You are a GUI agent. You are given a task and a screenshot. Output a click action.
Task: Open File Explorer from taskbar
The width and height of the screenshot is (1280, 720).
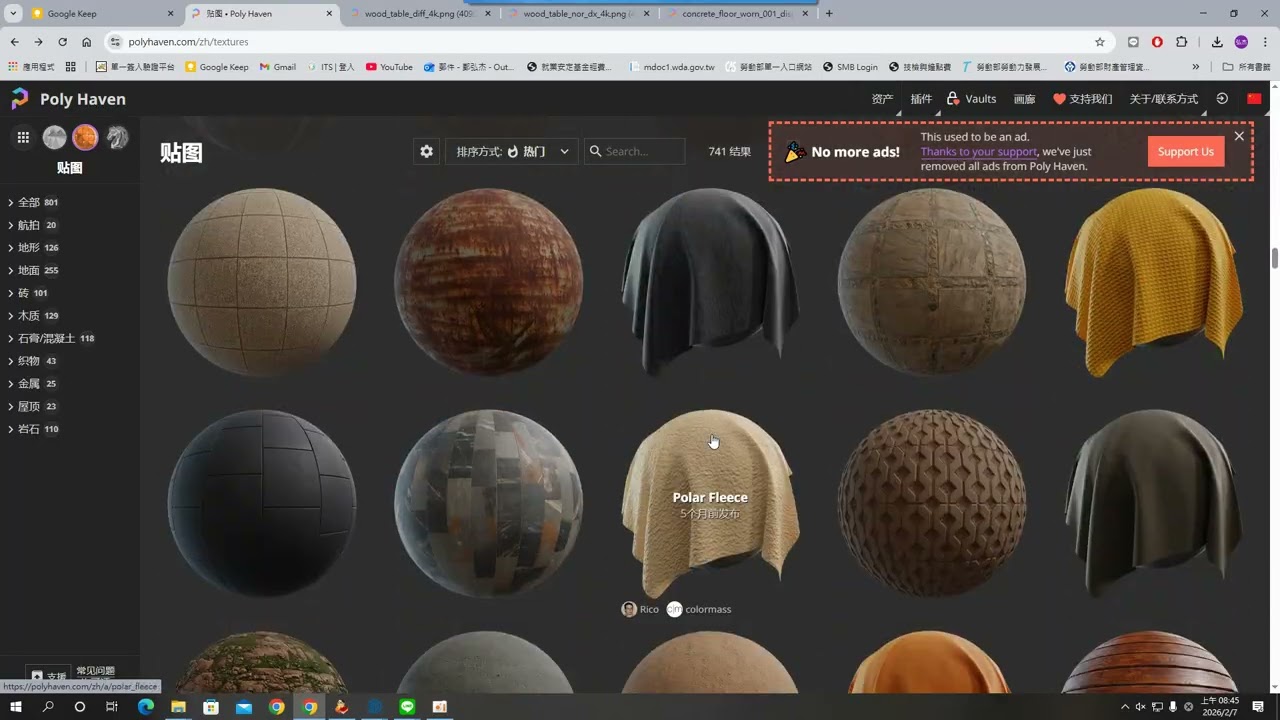pyautogui.click(x=179, y=707)
